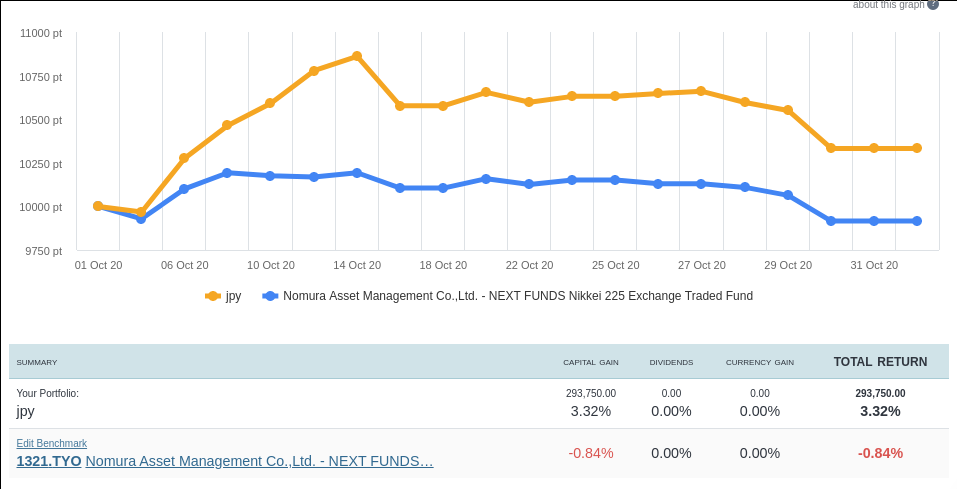Click the CAPITAL GAIN column header

click(590, 362)
